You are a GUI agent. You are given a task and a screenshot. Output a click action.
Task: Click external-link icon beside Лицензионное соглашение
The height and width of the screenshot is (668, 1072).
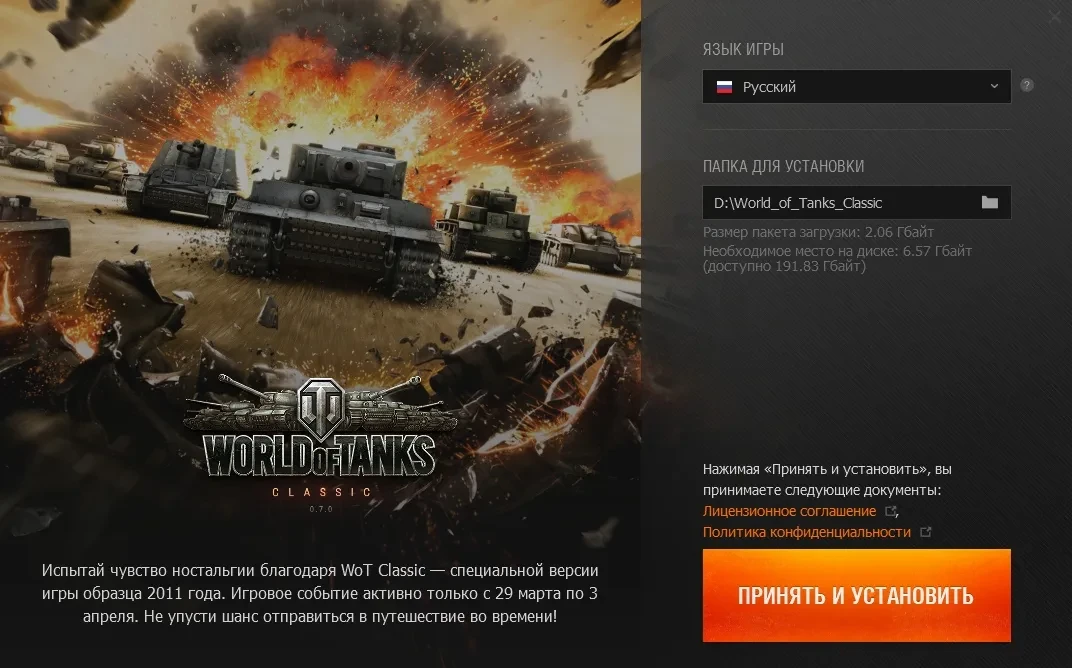891,511
